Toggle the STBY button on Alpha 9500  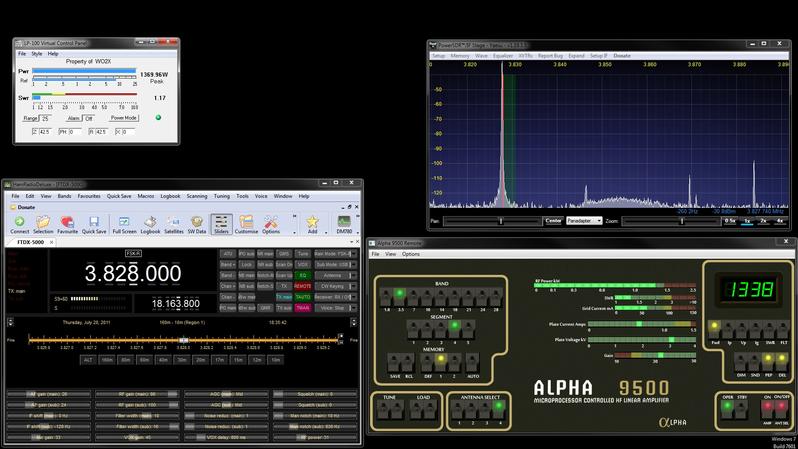point(742,409)
